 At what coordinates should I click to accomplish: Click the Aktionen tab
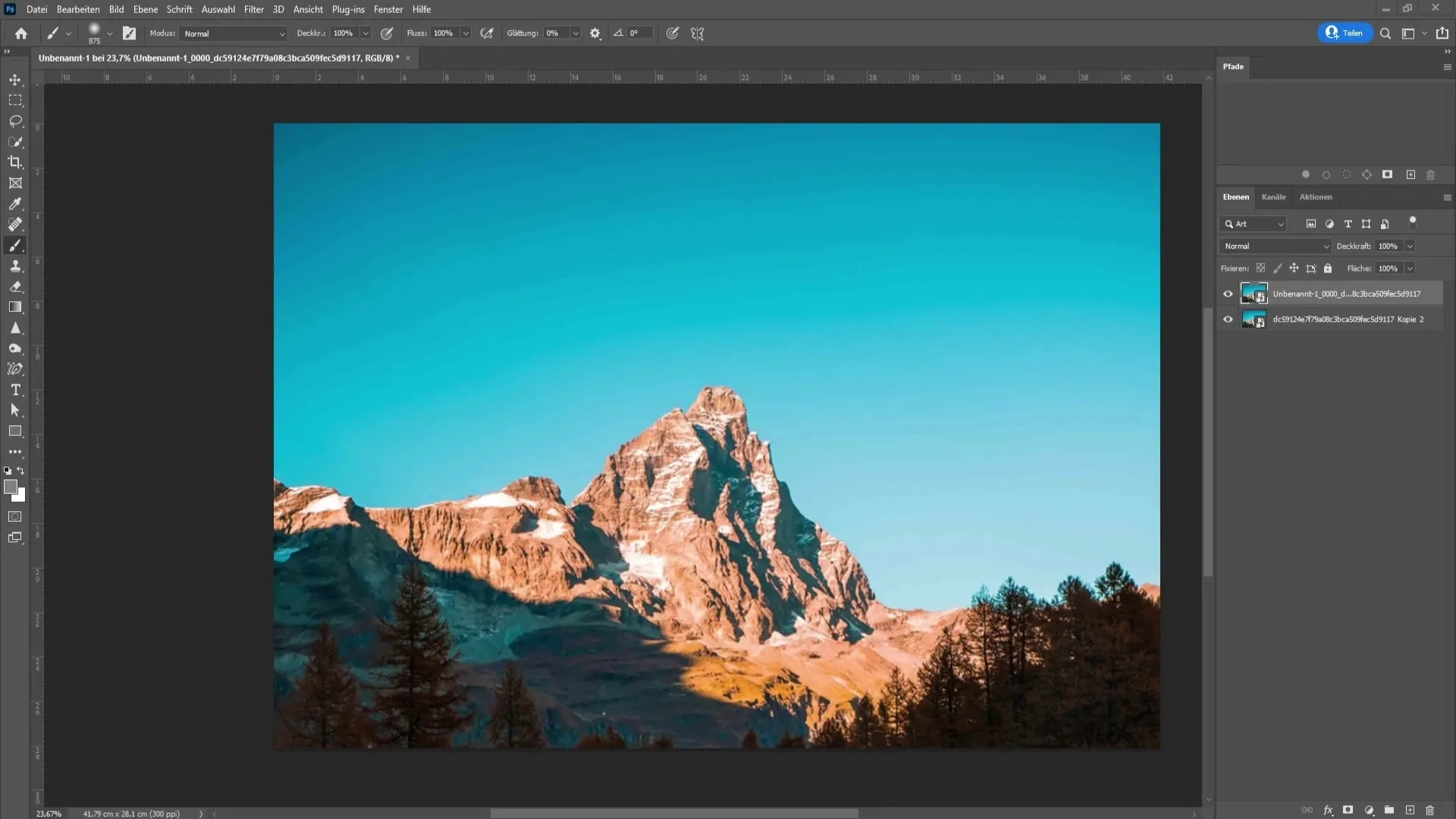[1315, 197]
